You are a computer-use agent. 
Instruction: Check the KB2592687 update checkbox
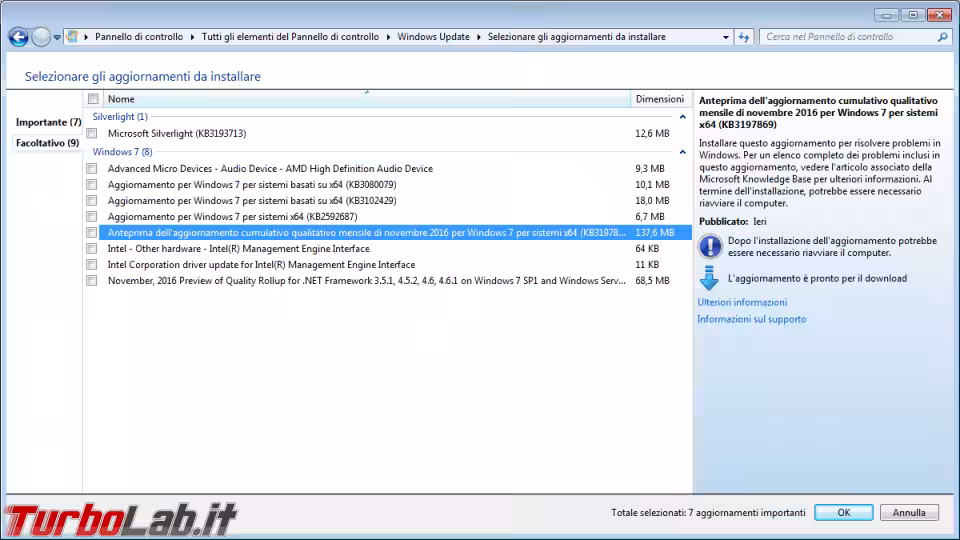tap(92, 217)
